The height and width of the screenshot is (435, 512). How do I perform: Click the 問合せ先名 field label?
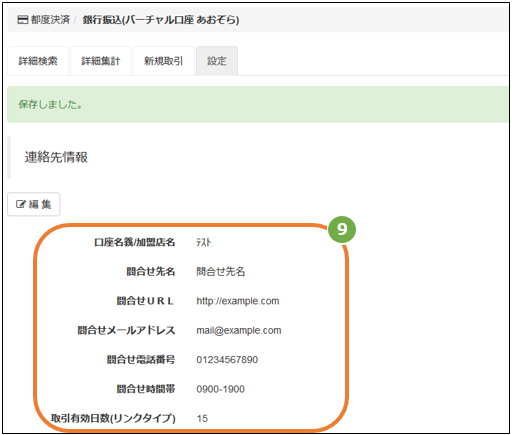tap(151, 272)
